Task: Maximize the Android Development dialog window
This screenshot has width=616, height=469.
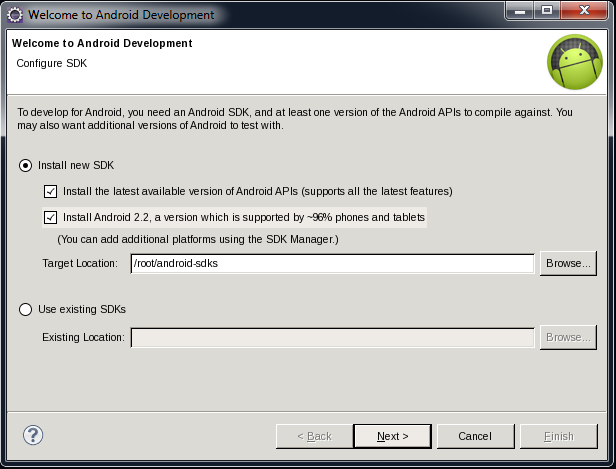Action: click(547, 12)
